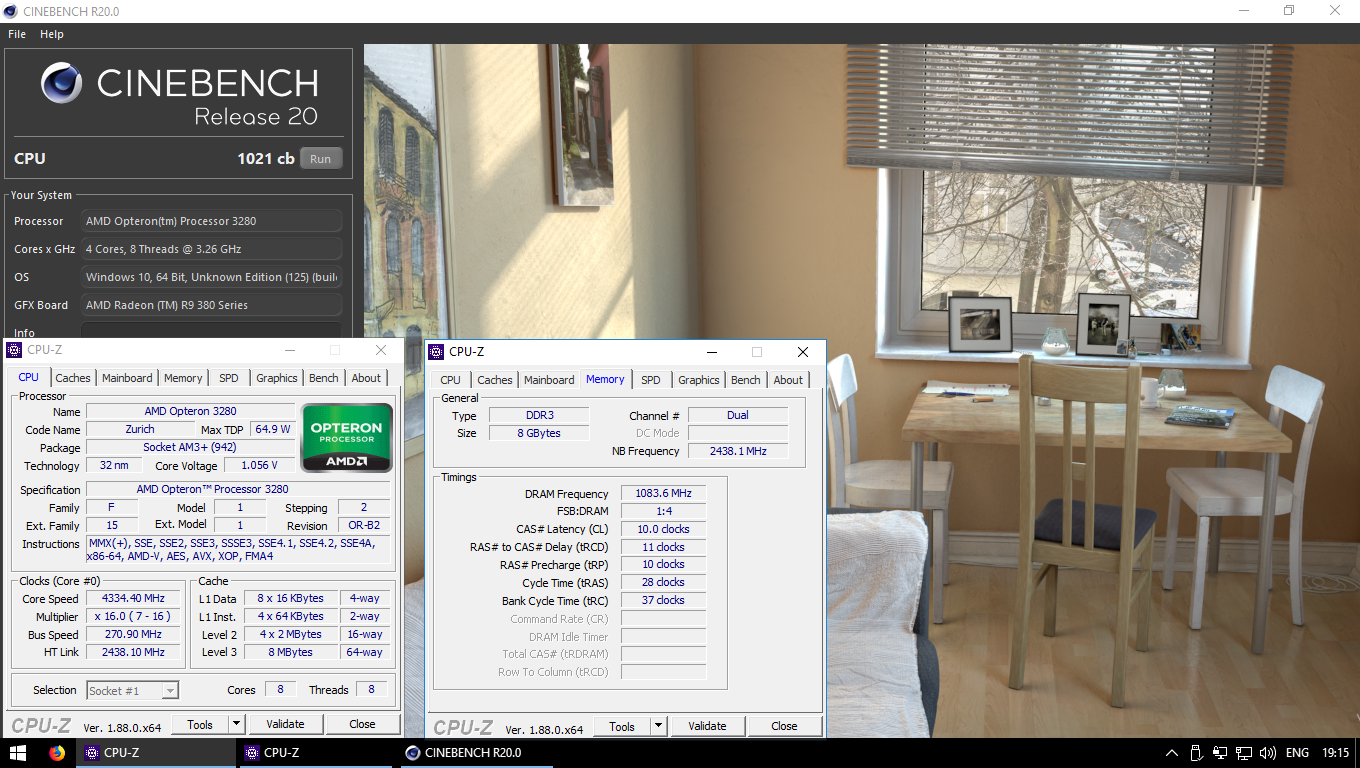The height and width of the screenshot is (768, 1360).
Task: Maximize the Cinebench window
Action: 1289,11
